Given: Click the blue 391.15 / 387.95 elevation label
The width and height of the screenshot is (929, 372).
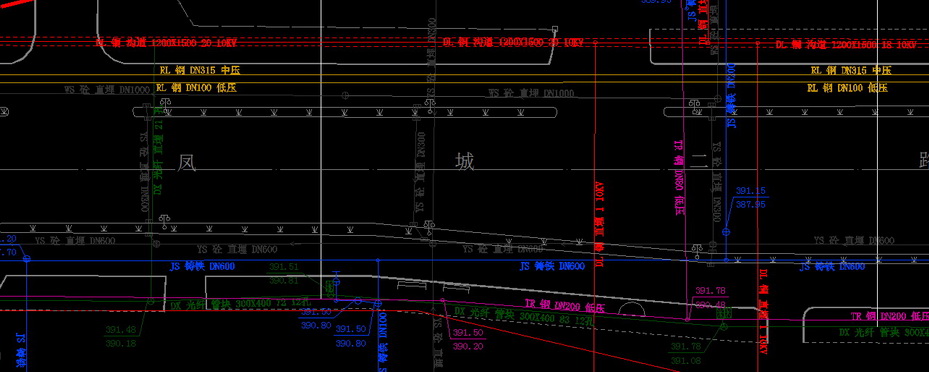Looking at the screenshot, I should tap(751, 198).
